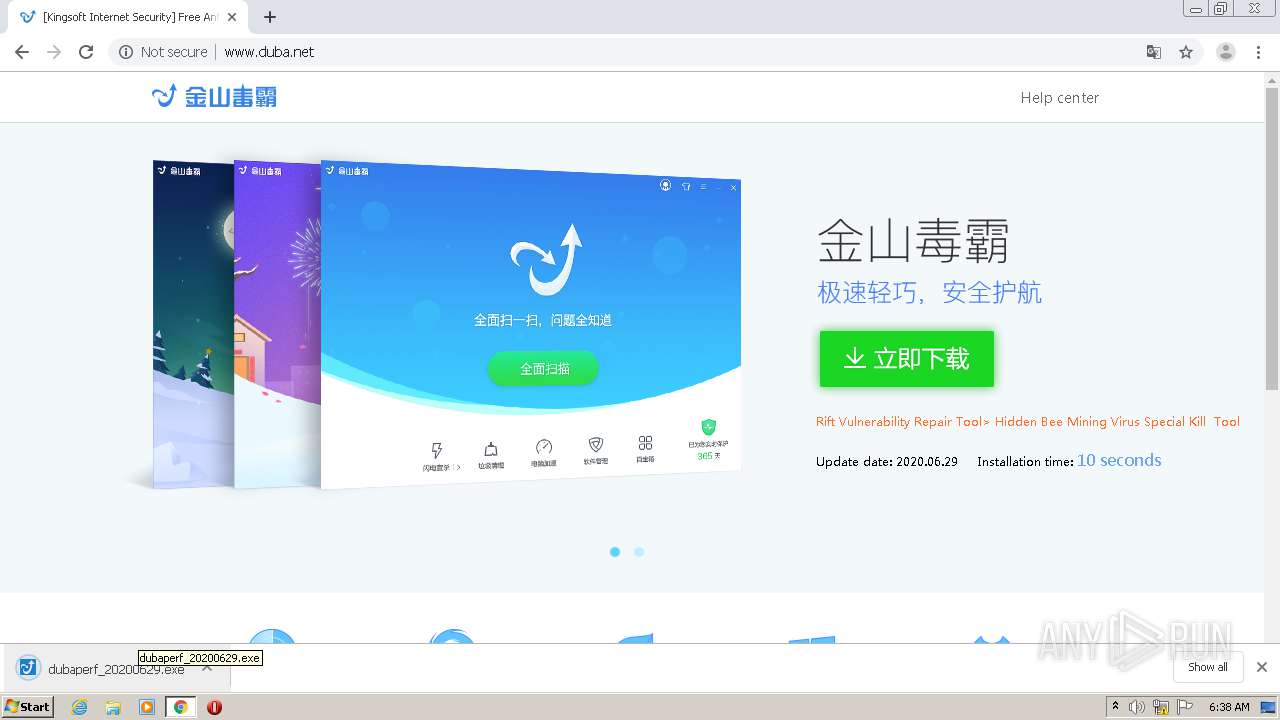Go back to the previous page
Image resolution: width=1280 pixels, height=720 pixels.
pos(22,52)
